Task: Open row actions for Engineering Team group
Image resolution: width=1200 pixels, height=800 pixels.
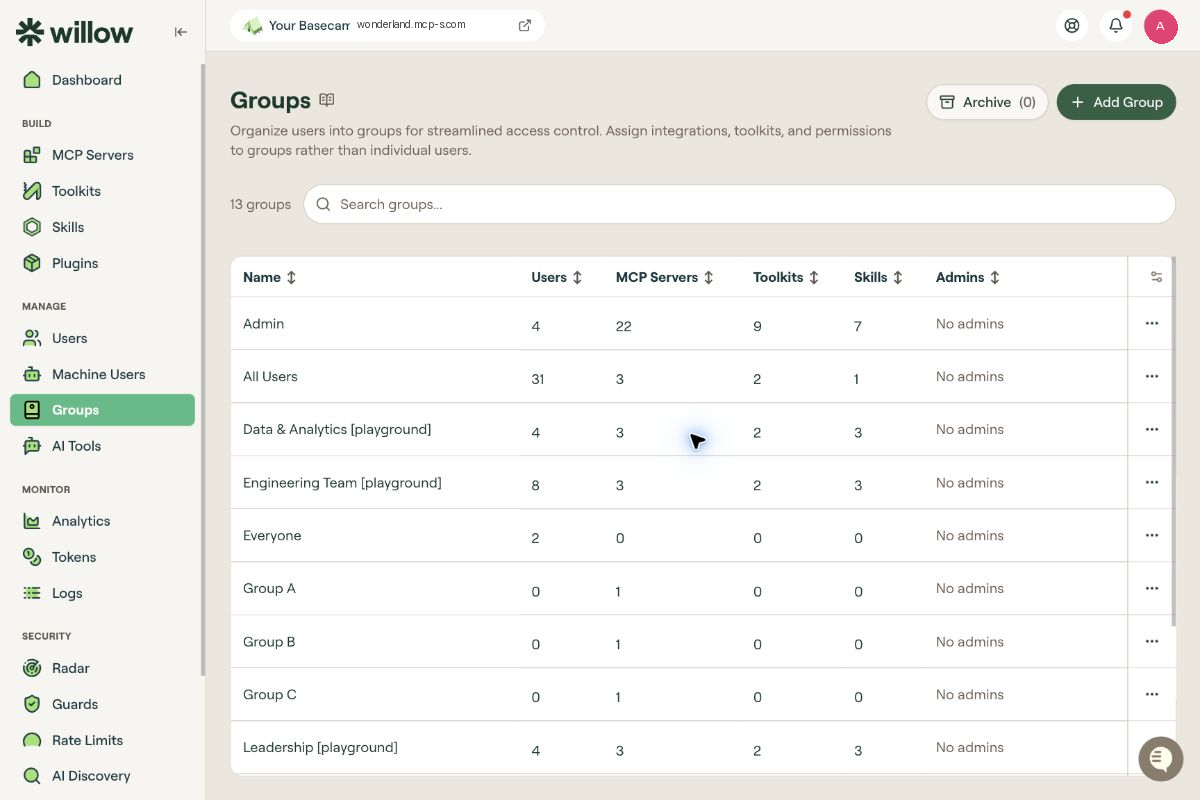Action: [1152, 482]
